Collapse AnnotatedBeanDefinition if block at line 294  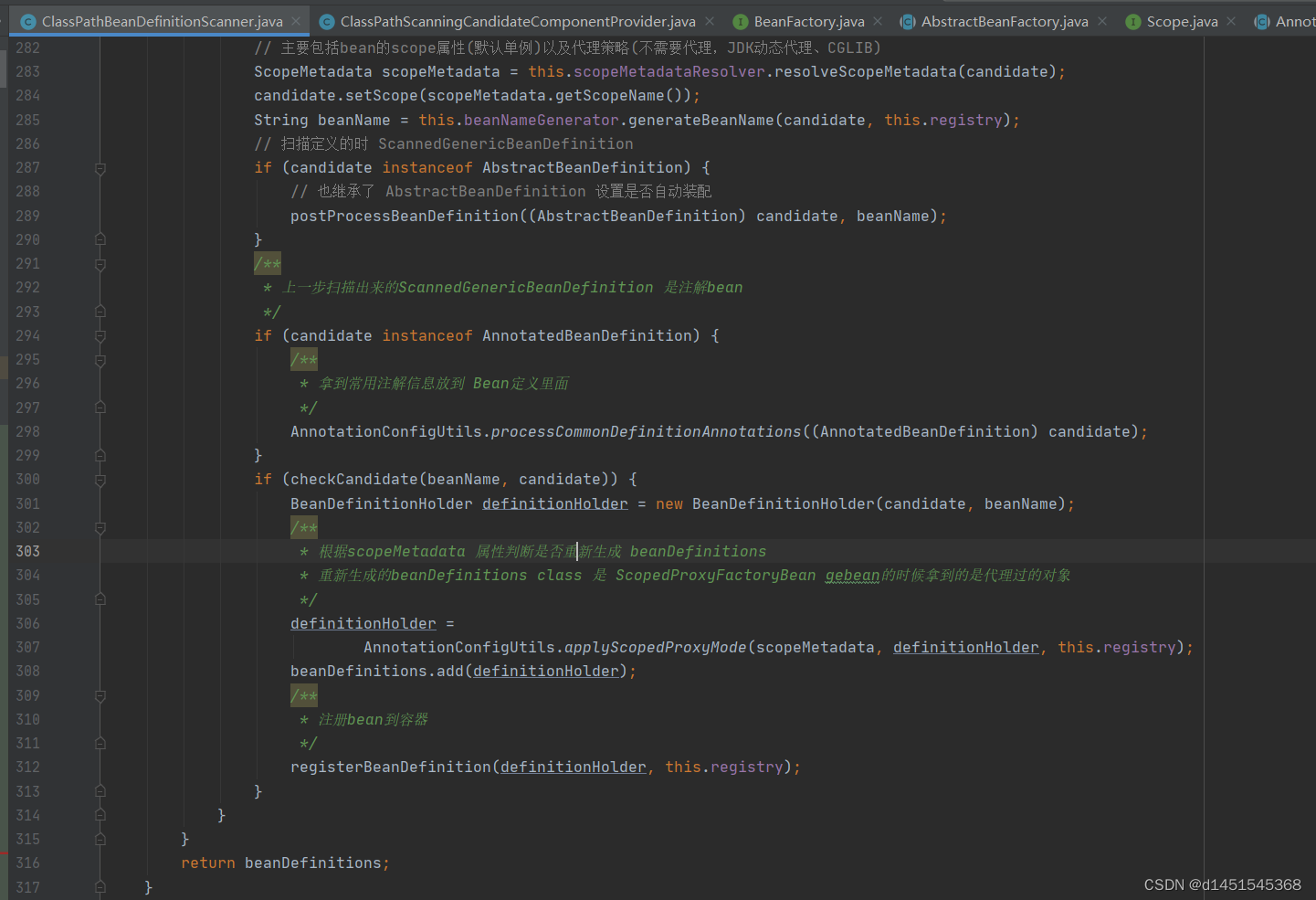coord(100,336)
